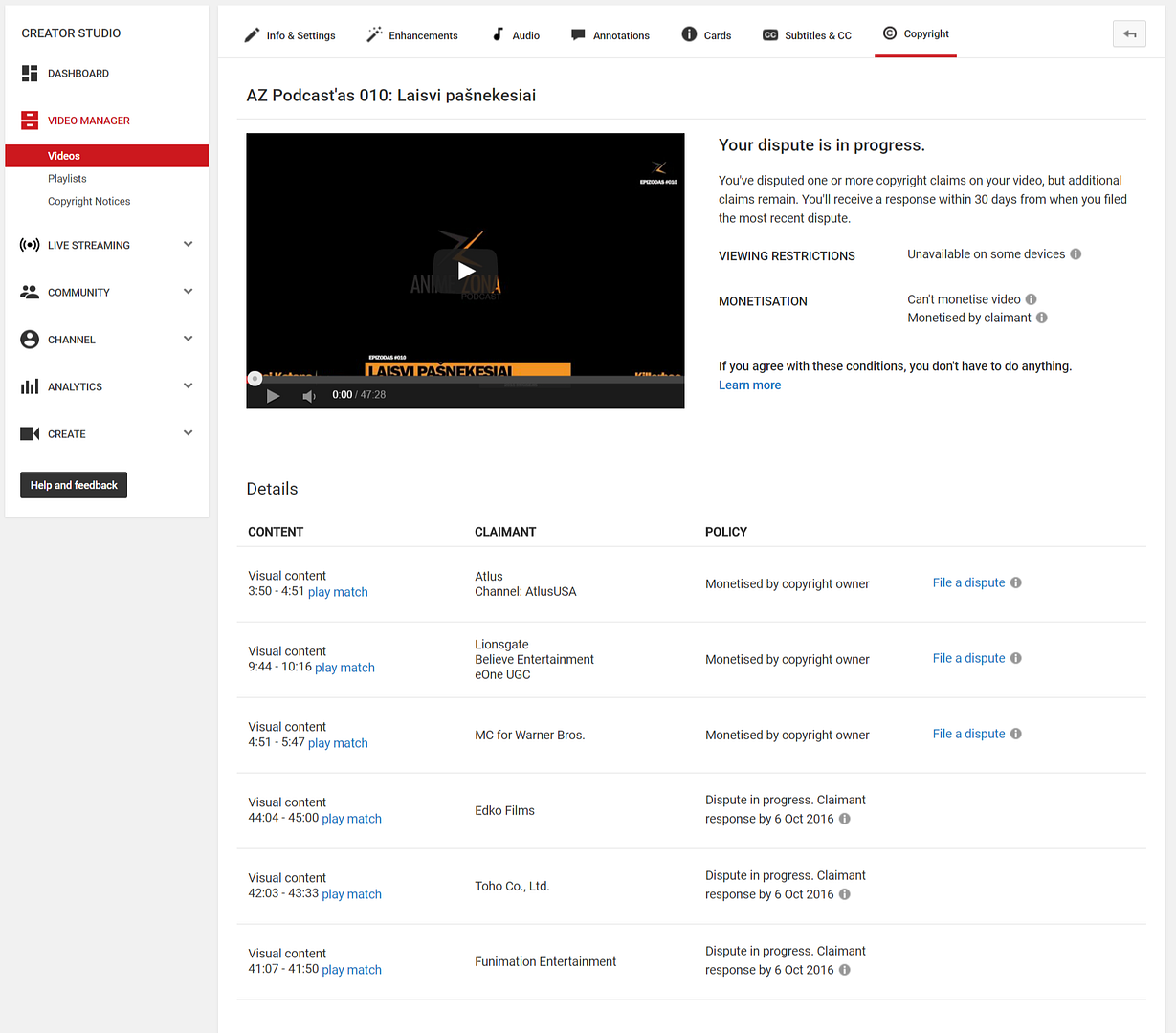Click the DASHBOARD label in sidebar
The height and width of the screenshot is (1033, 1176).
click(x=78, y=74)
